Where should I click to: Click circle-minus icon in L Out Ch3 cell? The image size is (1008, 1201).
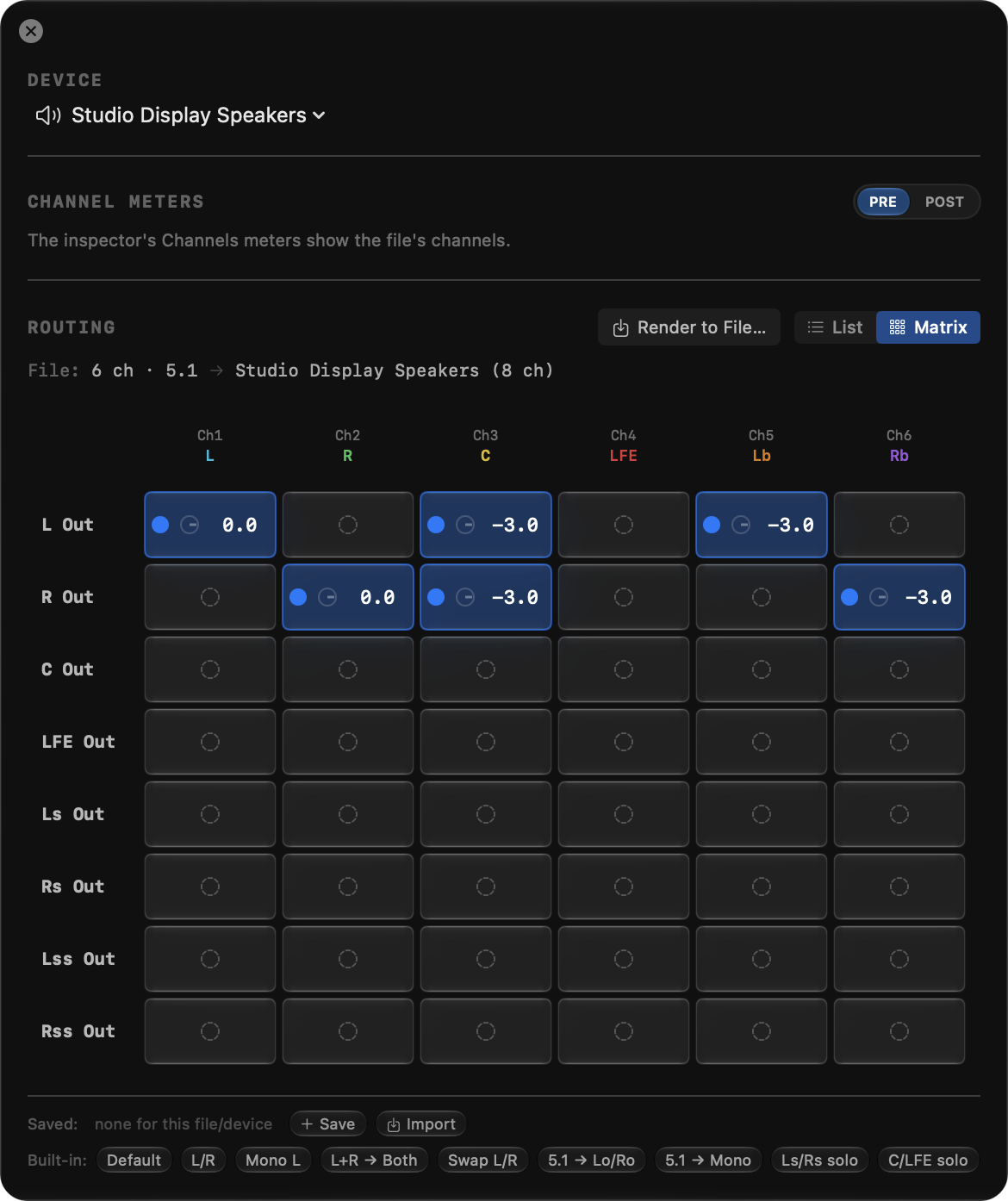click(465, 525)
